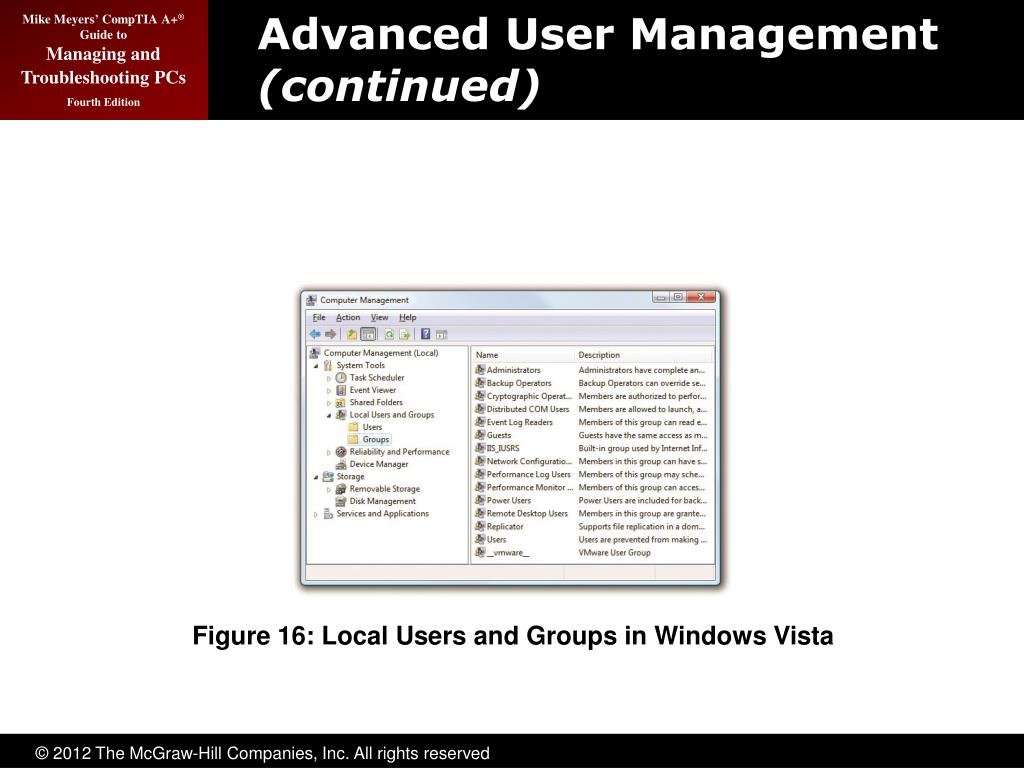Click the Back arrow toolbar icon
The width and height of the screenshot is (1024, 768).
(x=315, y=334)
